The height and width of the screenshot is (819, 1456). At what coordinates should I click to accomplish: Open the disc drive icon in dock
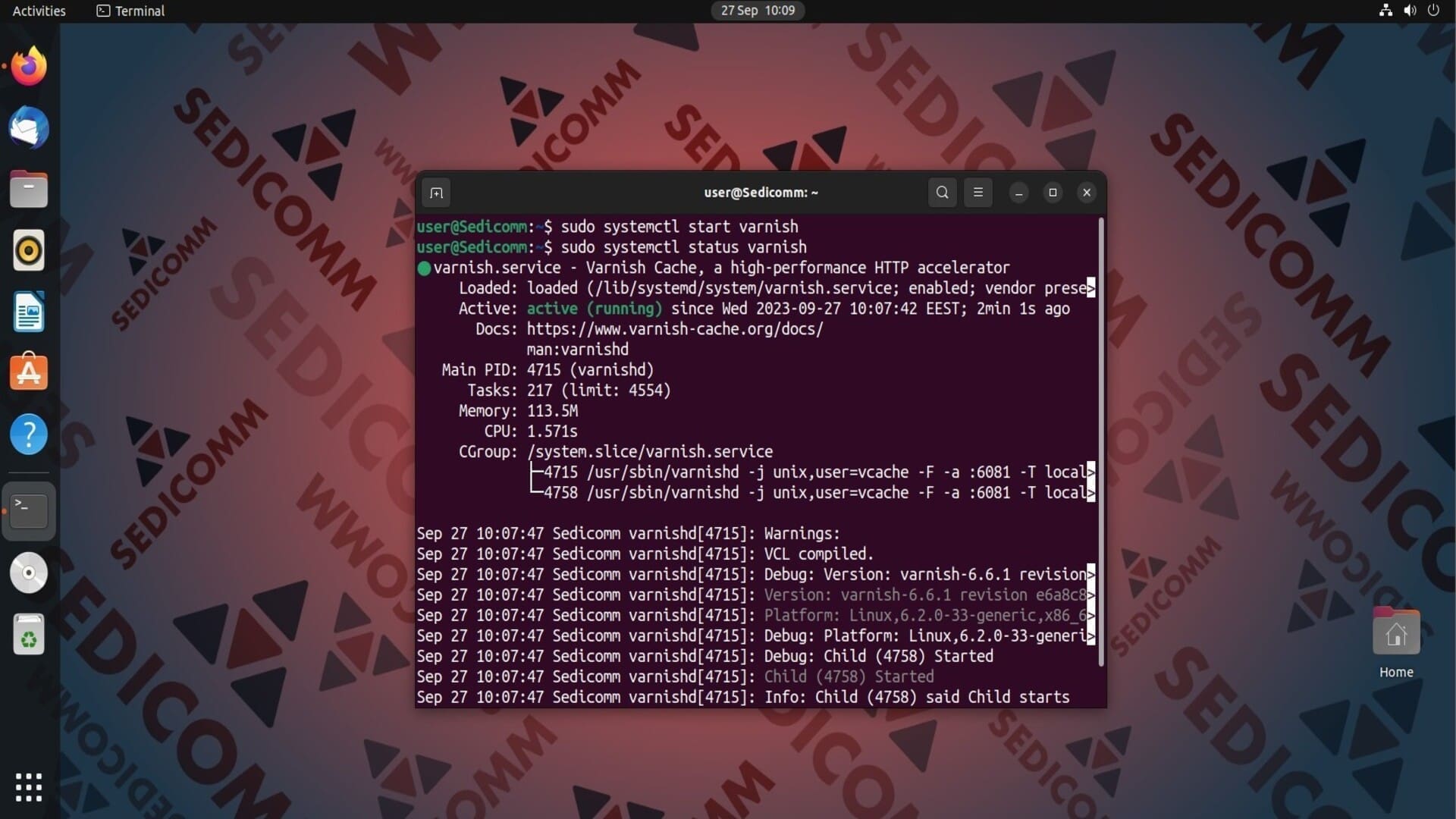29,573
